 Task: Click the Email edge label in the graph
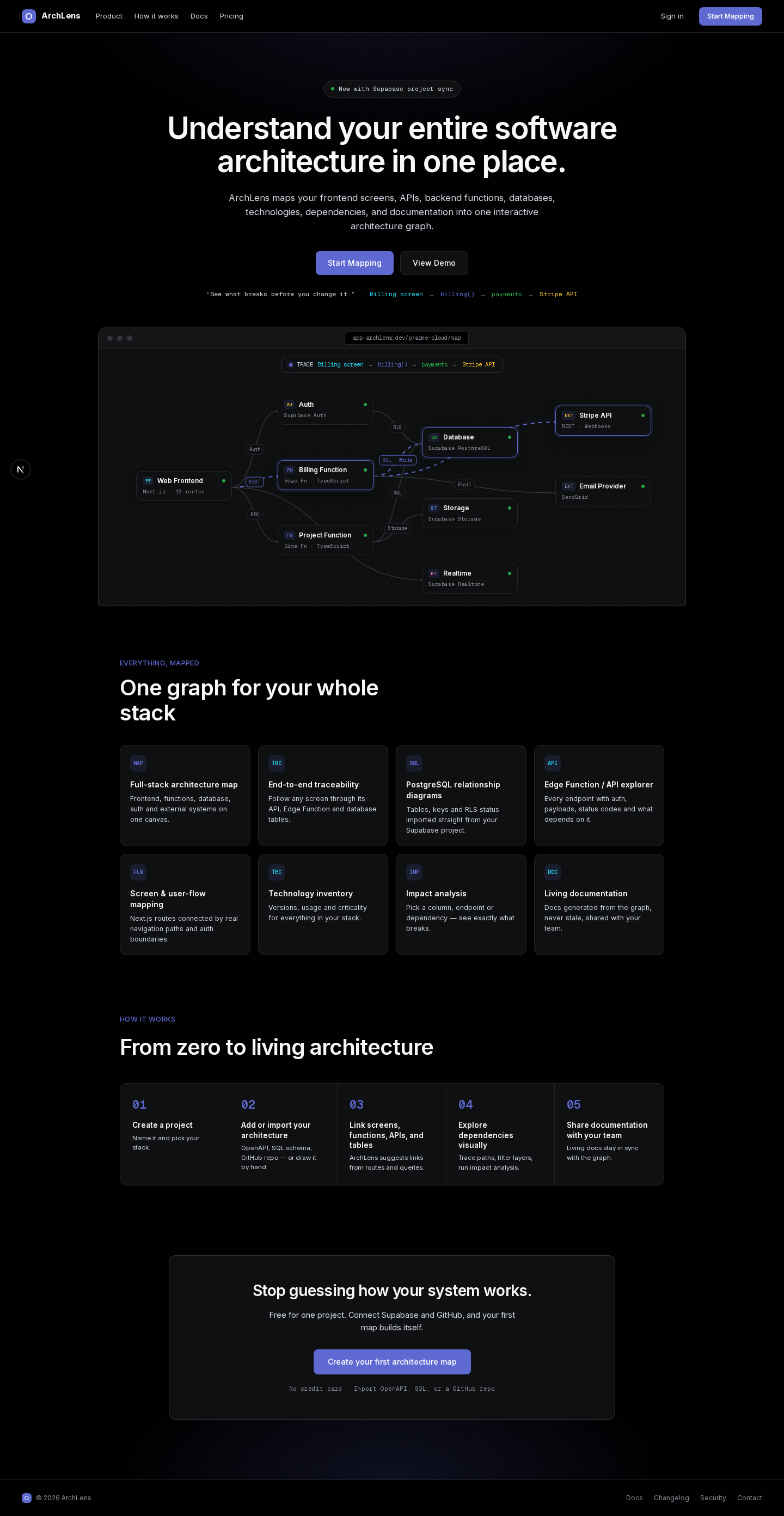coord(464,485)
